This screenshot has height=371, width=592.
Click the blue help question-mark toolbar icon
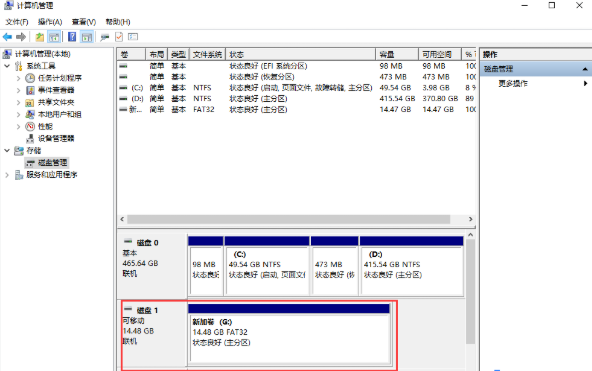pos(72,37)
